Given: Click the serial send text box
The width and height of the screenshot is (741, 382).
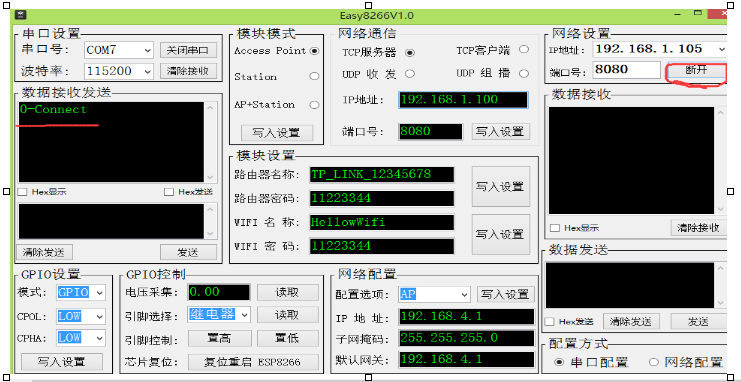Looking at the screenshot, I should tap(111, 221).
